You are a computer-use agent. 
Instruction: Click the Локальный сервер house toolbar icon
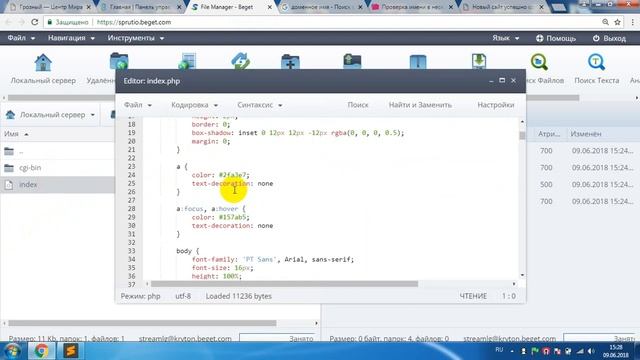point(43,62)
